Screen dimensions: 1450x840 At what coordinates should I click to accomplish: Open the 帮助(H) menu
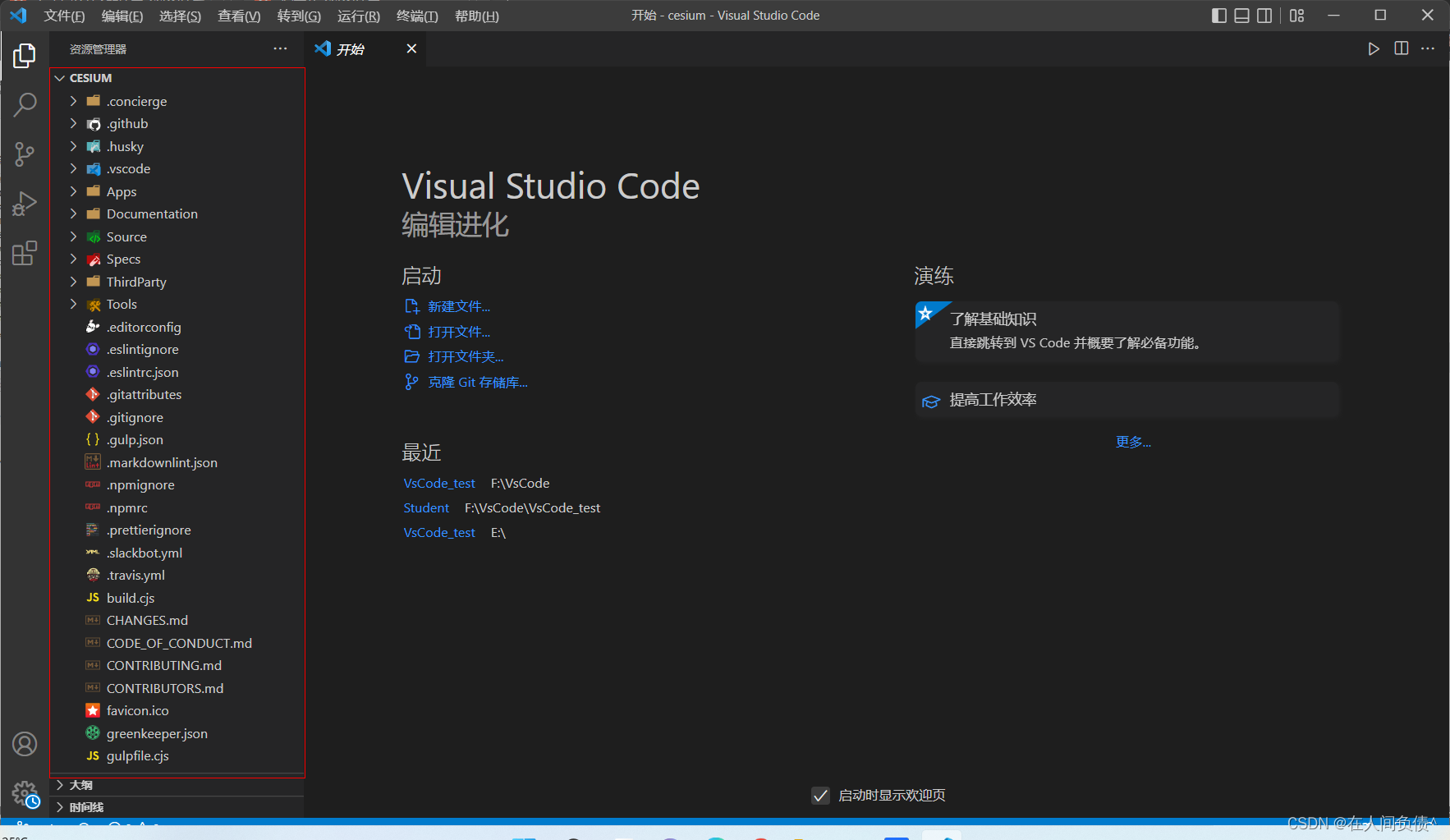coord(477,16)
